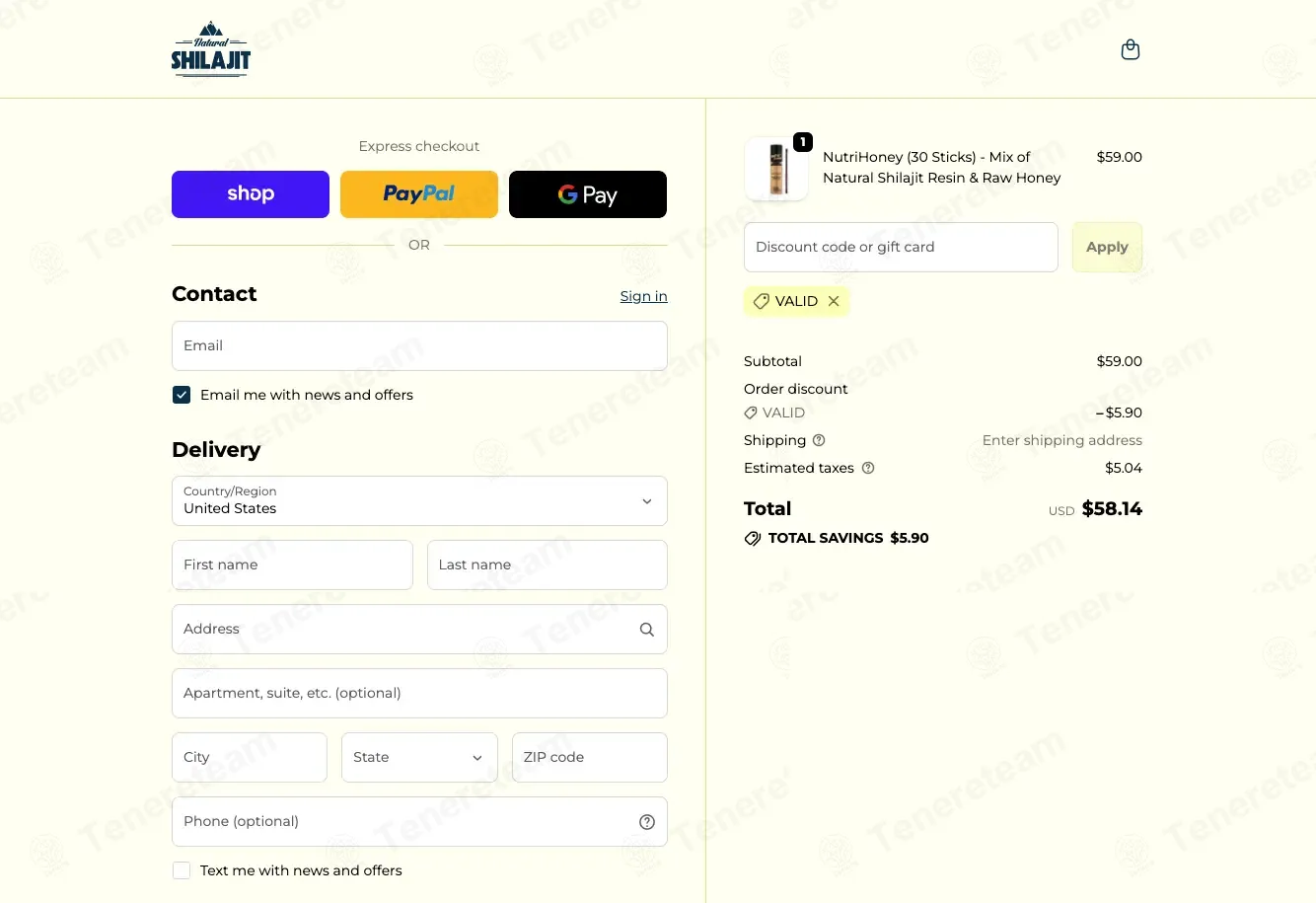Focus the Last name field
The height and width of the screenshot is (903, 1316).
[548, 564]
